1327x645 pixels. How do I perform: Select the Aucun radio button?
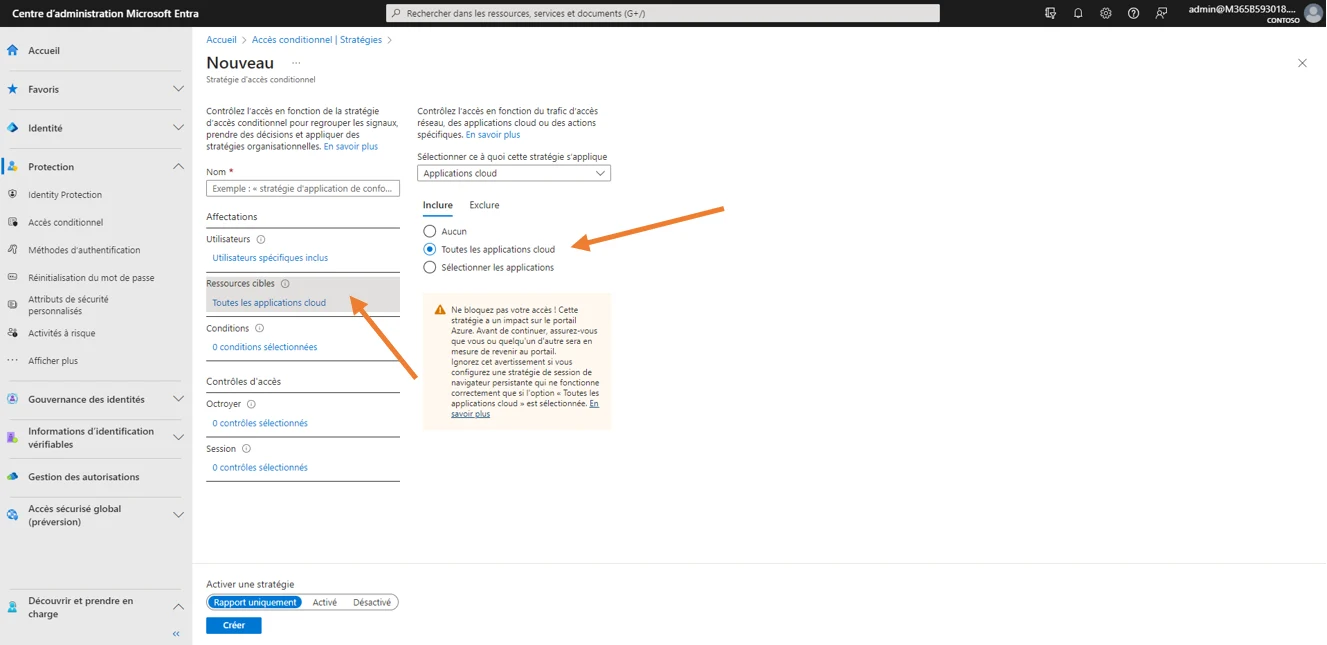[x=430, y=231]
